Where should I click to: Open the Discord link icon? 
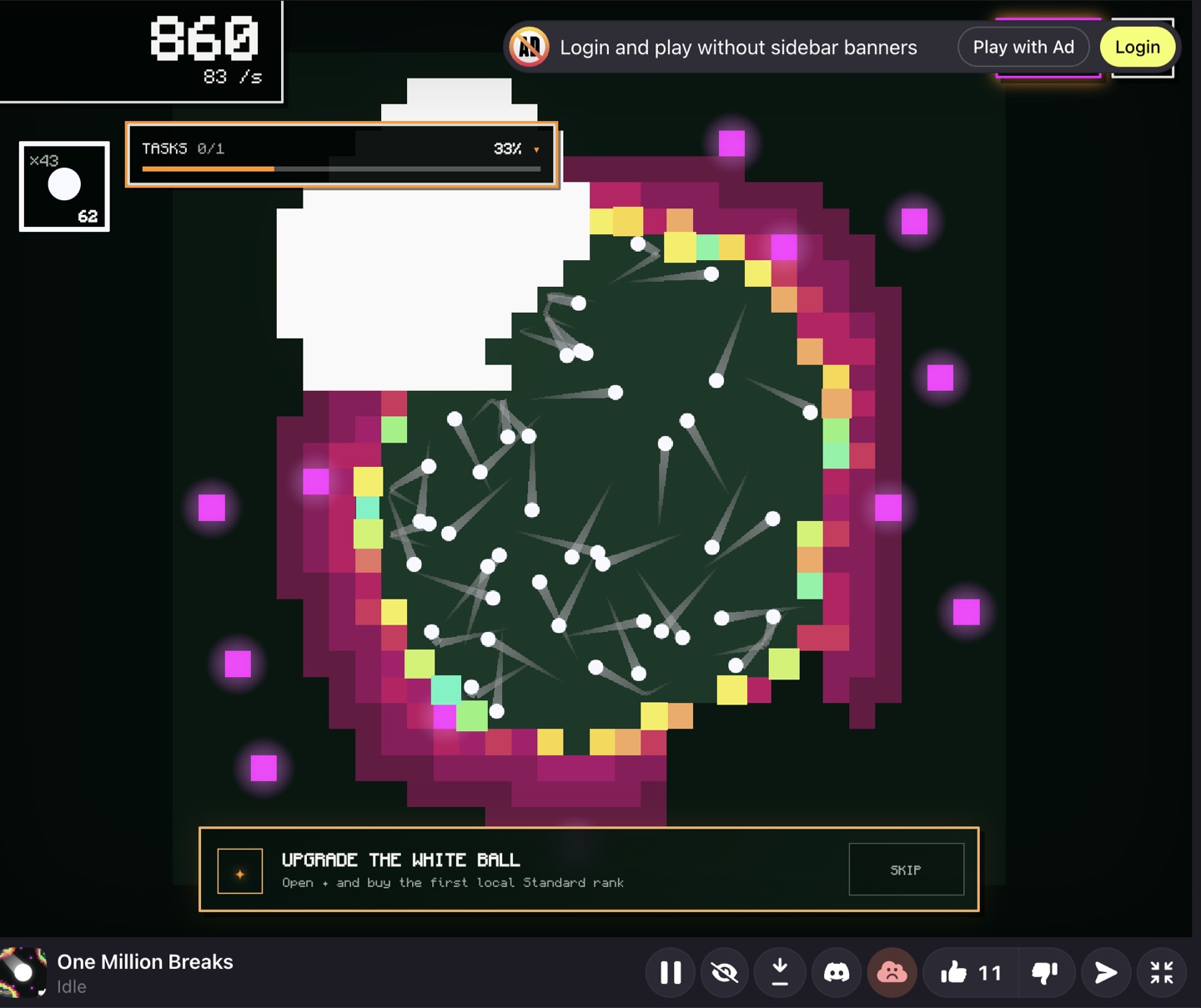(x=837, y=972)
